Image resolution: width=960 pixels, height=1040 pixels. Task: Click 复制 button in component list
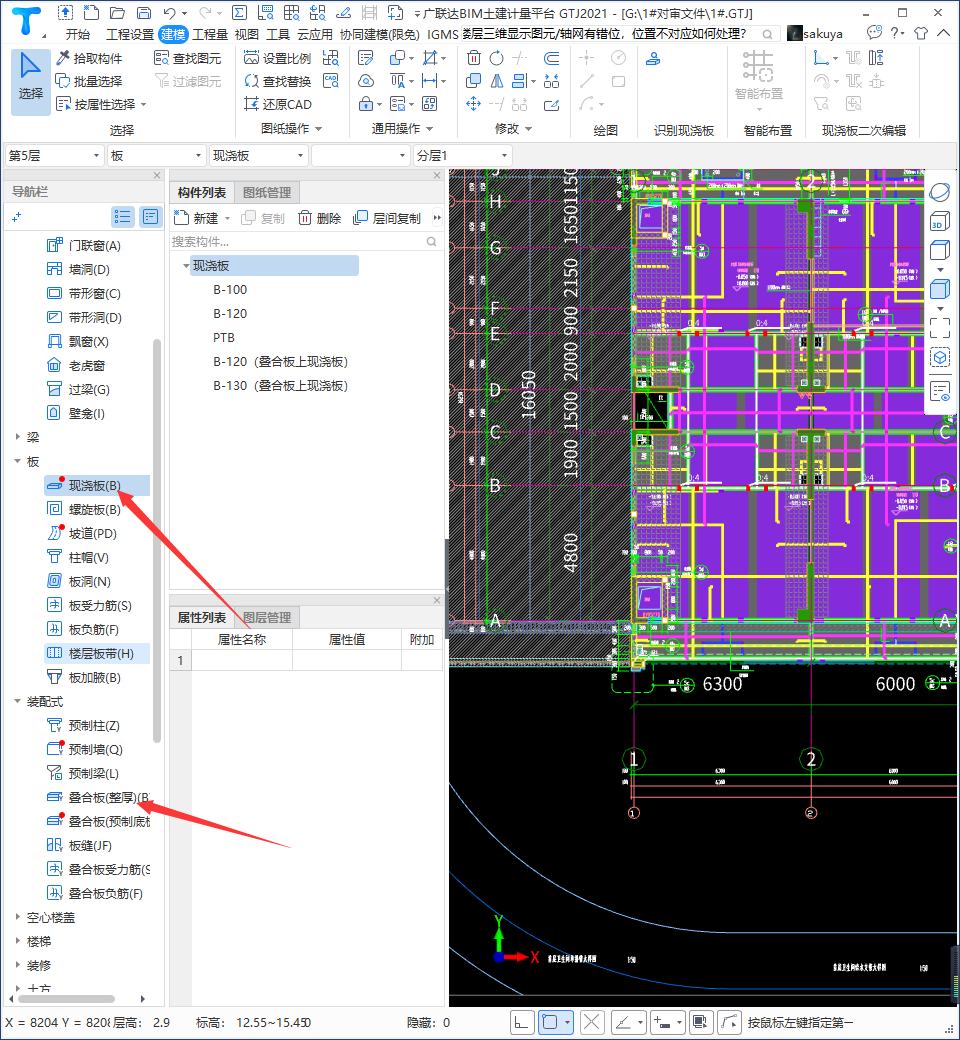tap(263, 218)
